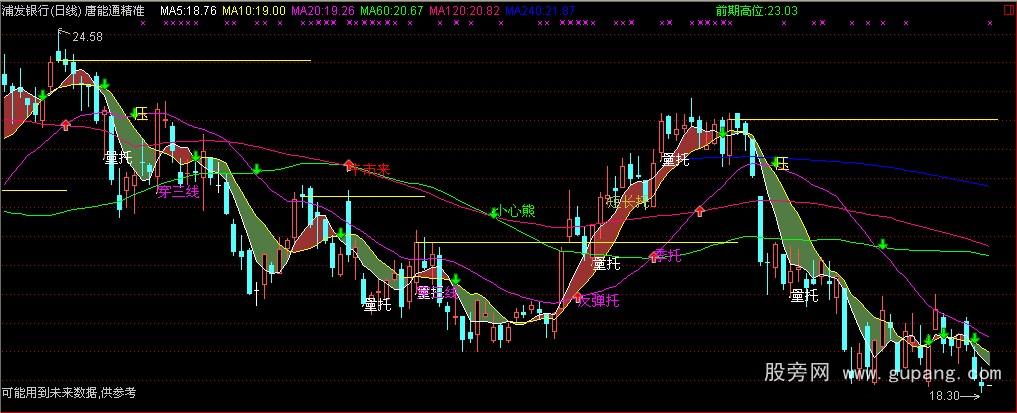Click the green down arrow beside 小心熊 label
The image size is (1017, 413).
coord(494,211)
